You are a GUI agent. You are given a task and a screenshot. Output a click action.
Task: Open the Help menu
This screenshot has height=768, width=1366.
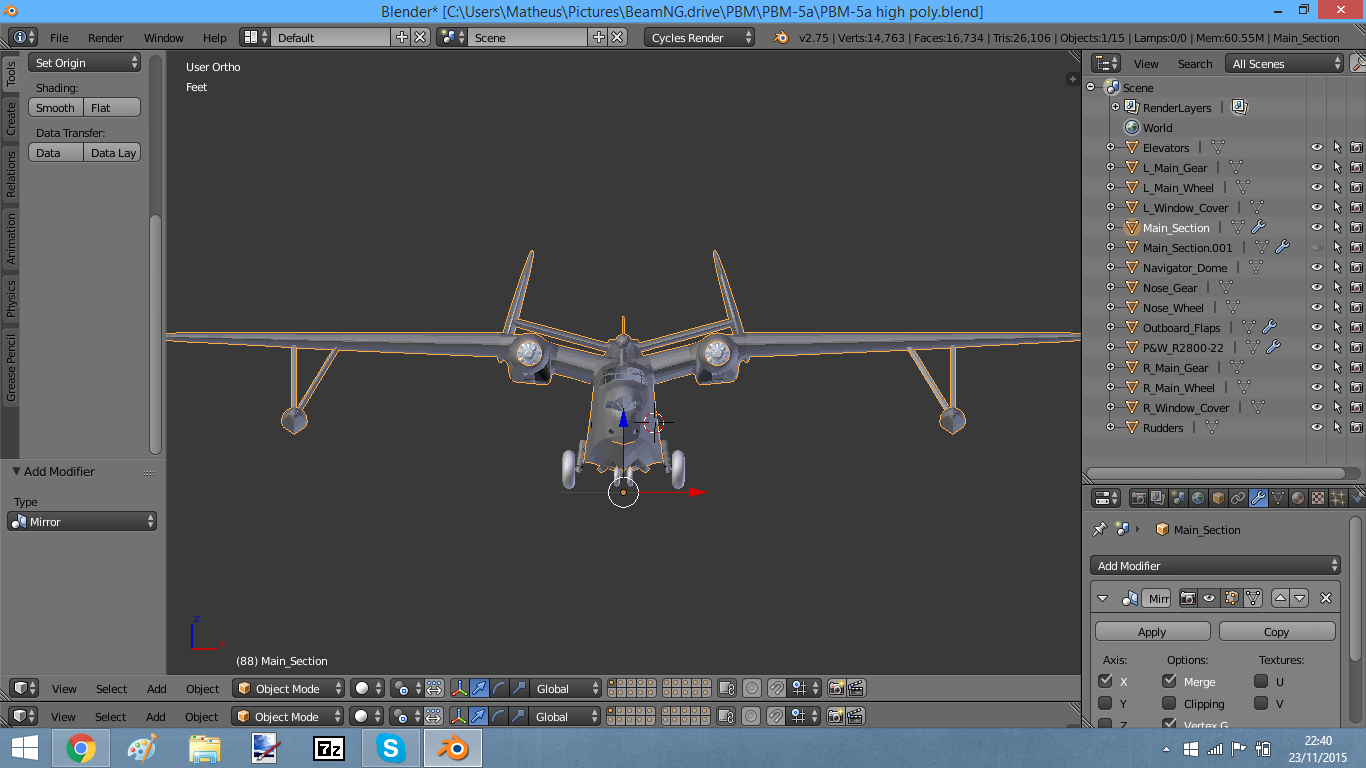pos(215,37)
